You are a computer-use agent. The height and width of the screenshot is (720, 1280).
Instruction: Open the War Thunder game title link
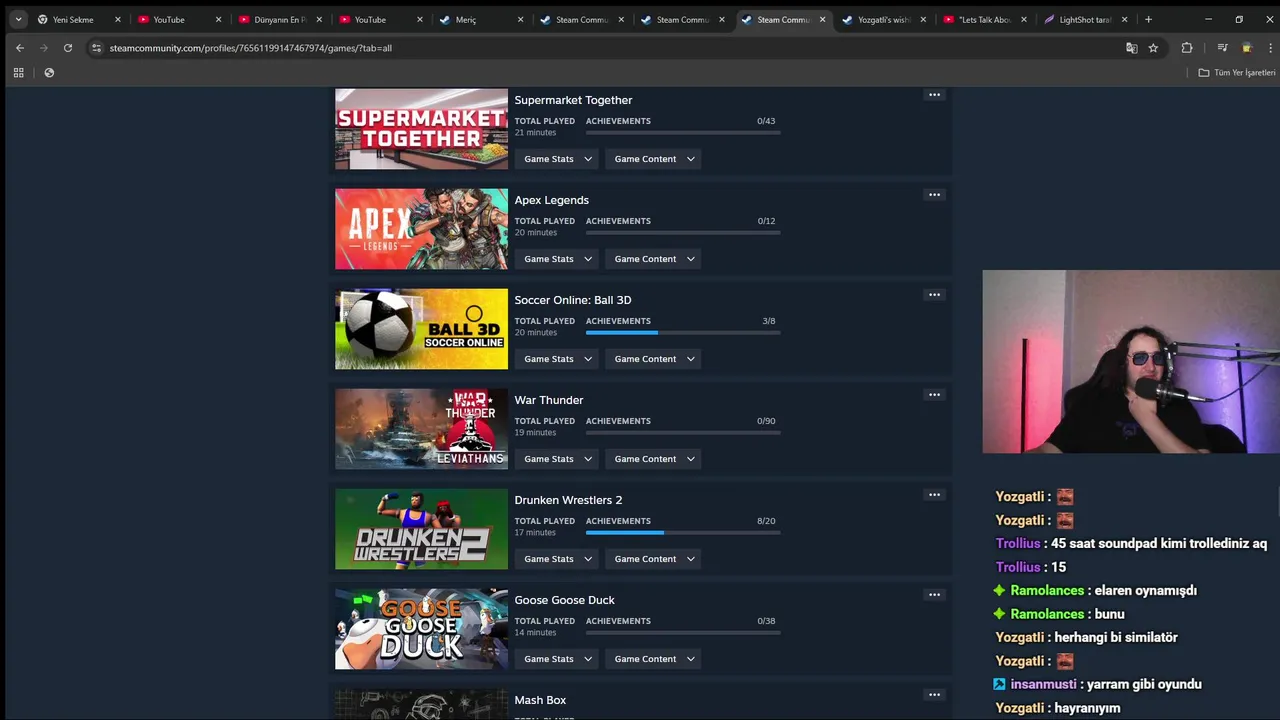pos(549,400)
